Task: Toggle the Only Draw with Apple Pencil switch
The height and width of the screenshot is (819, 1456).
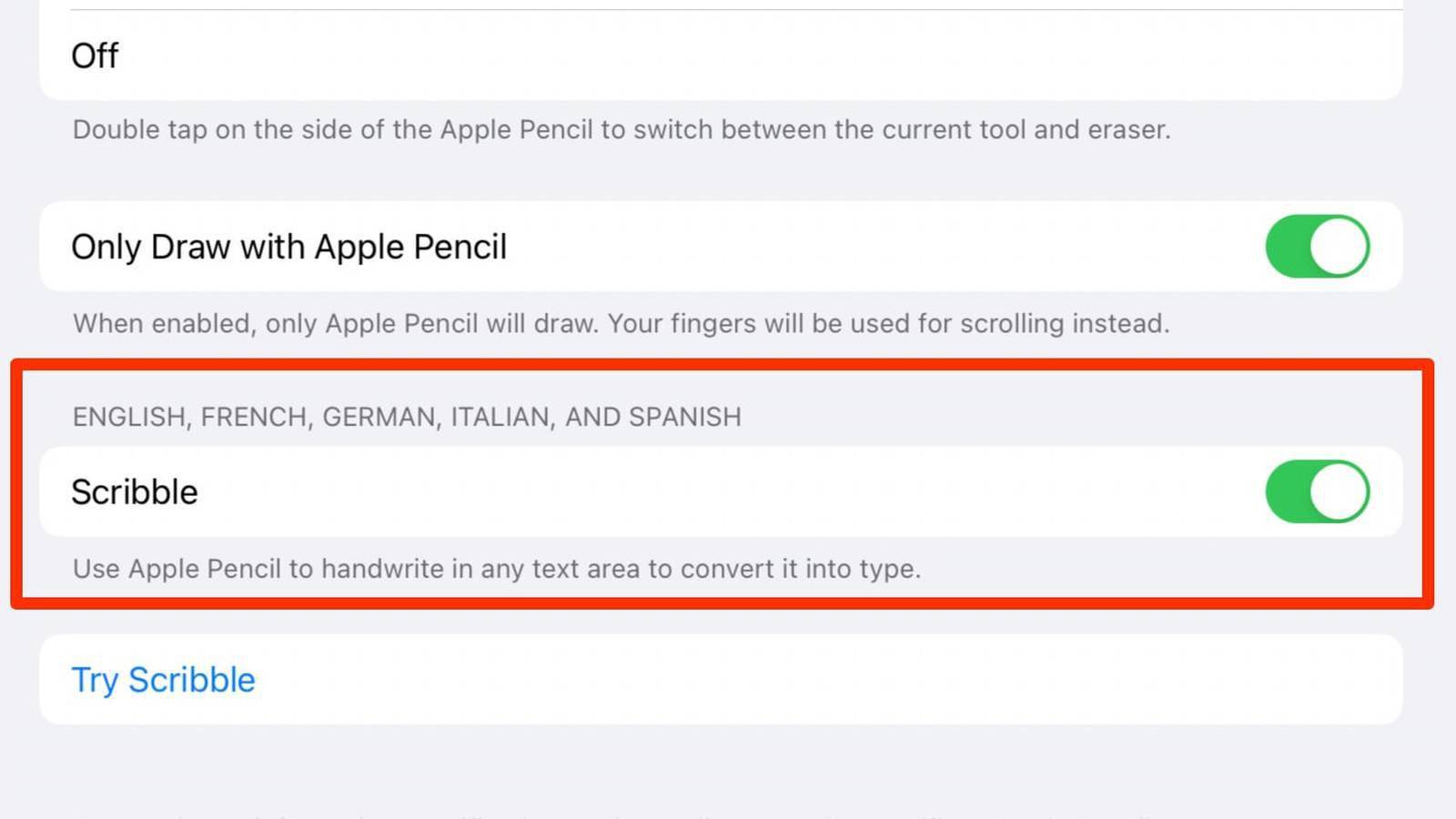Action: pyautogui.click(x=1317, y=246)
